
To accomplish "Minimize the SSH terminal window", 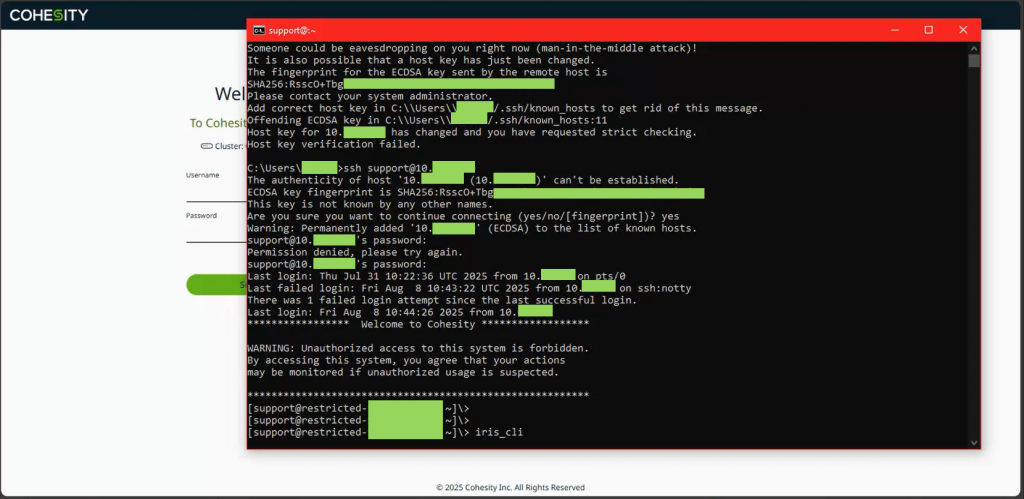I will pos(895,30).
